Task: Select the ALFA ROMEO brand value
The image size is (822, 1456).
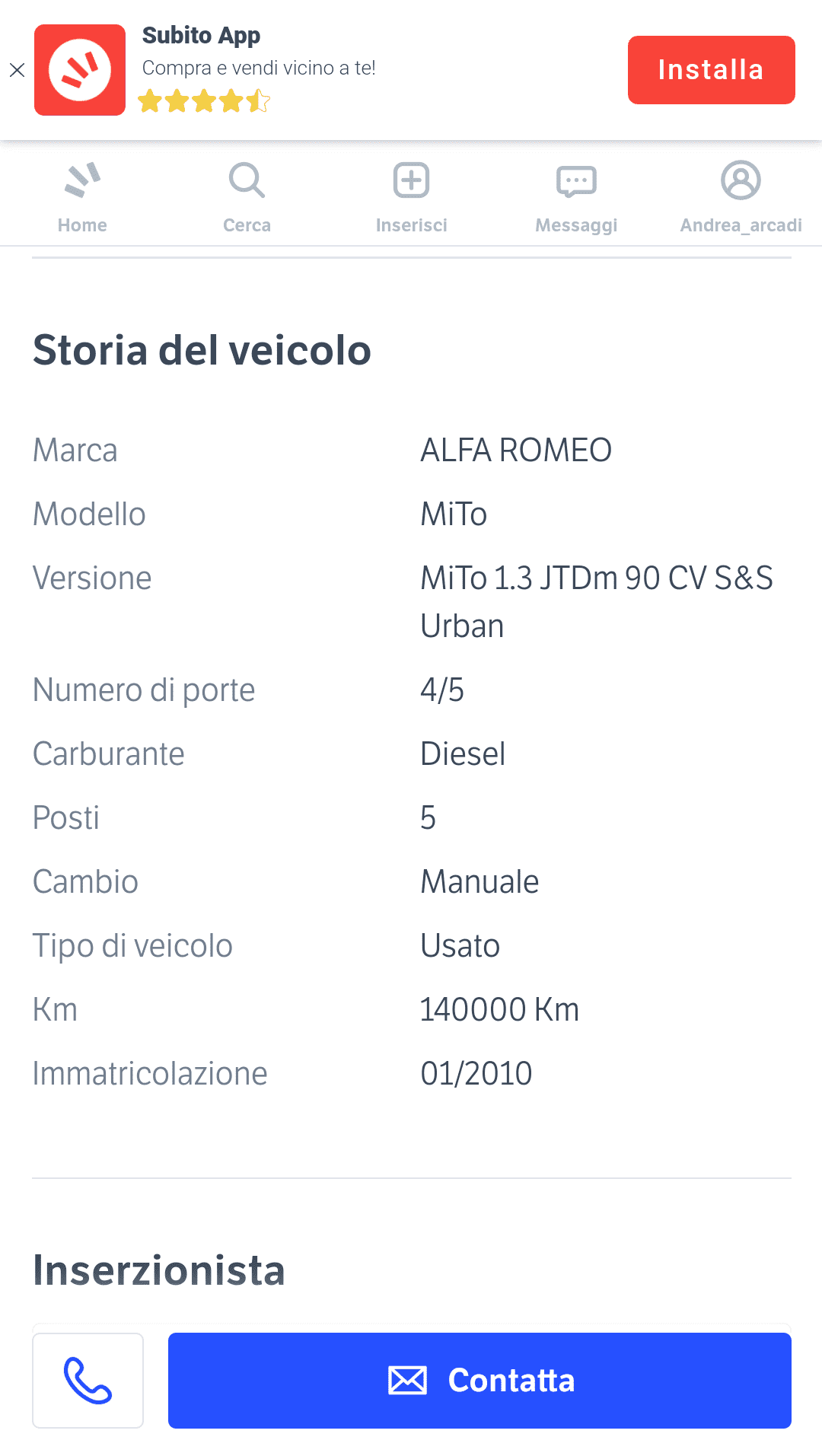Action: click(516, 451)
